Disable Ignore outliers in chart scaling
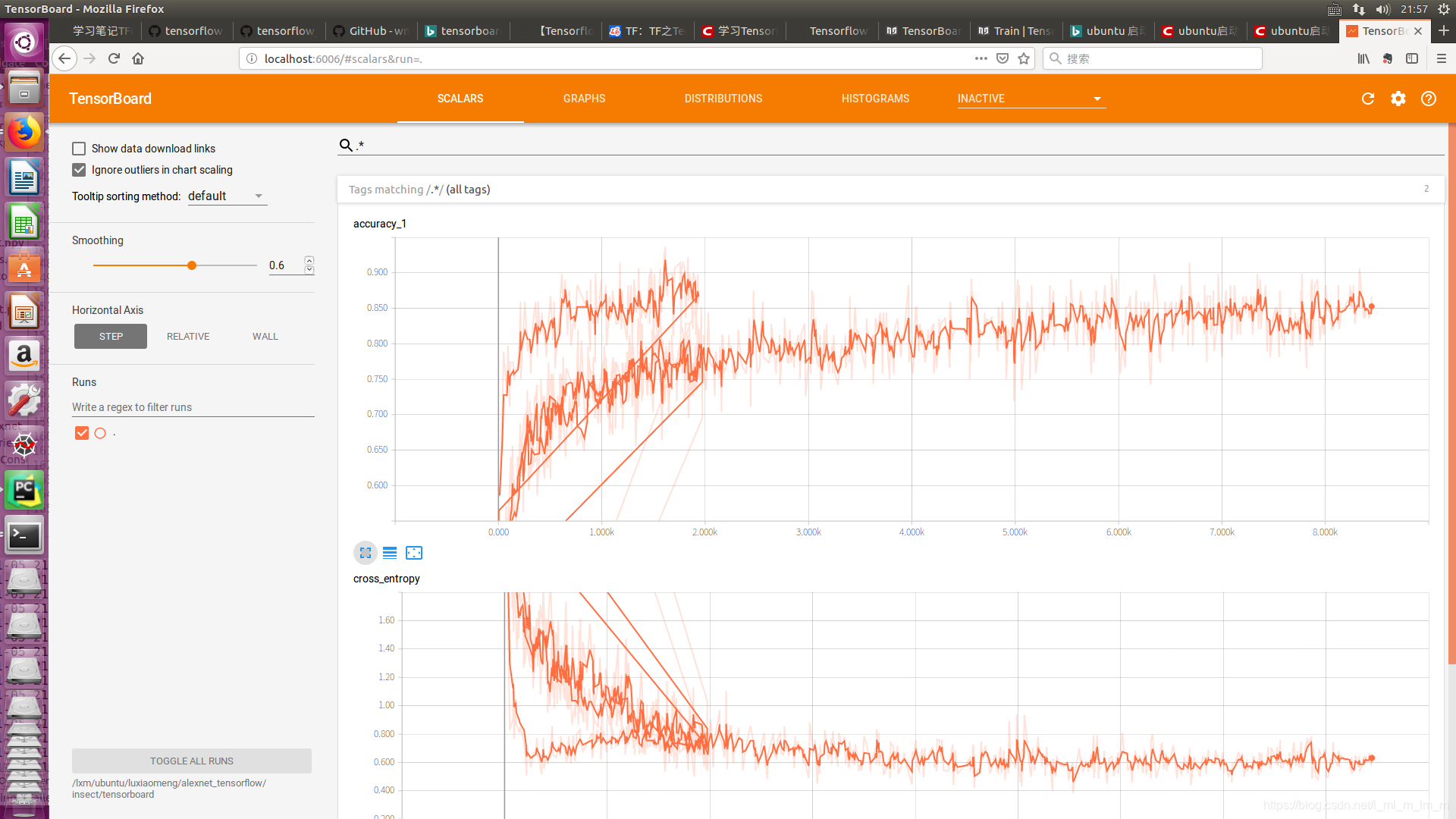The image size is (1456, 819). (79, 170)
